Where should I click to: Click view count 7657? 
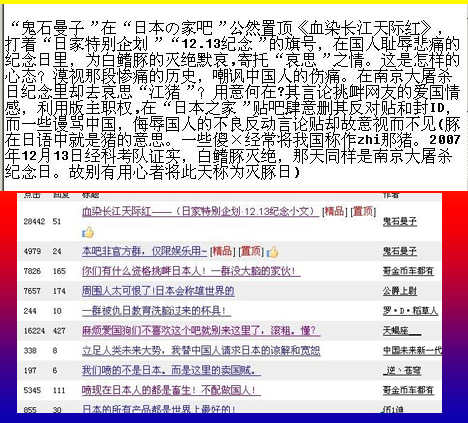(32, 291)
